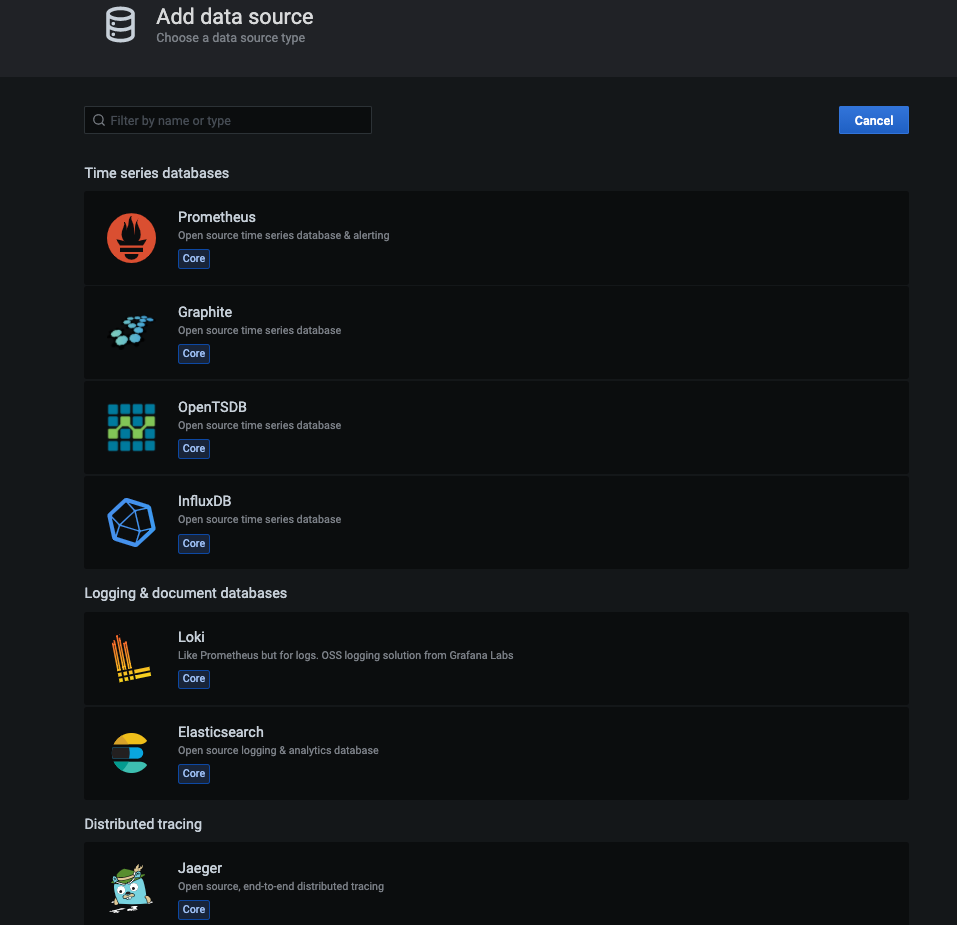Click the Graphite dots logo icon
Screen dimensions: 957x925
click(x=131, y=331)
